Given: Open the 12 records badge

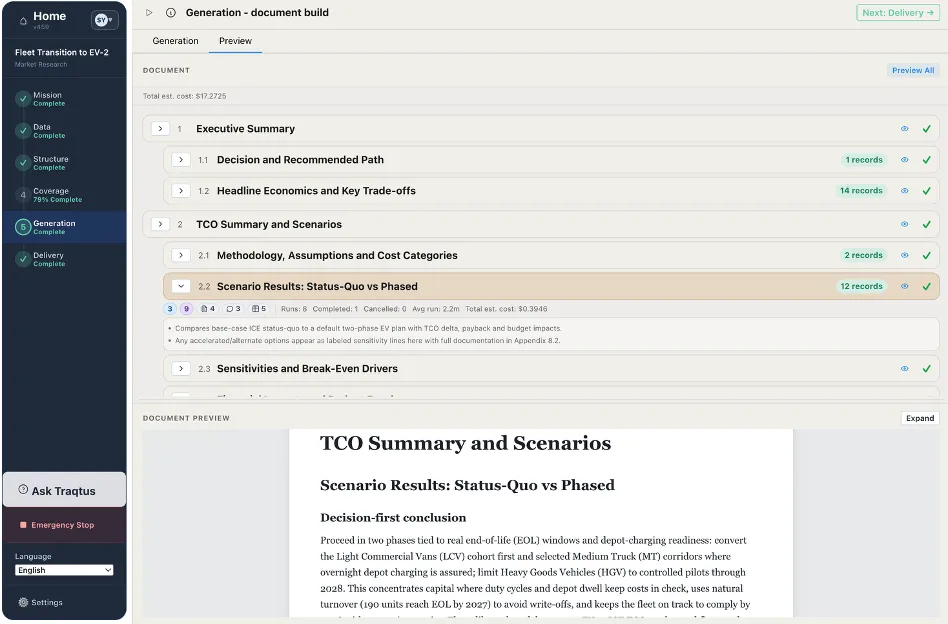Looking at the screenshot, I should pyautogui.click(x=861, y=286).
